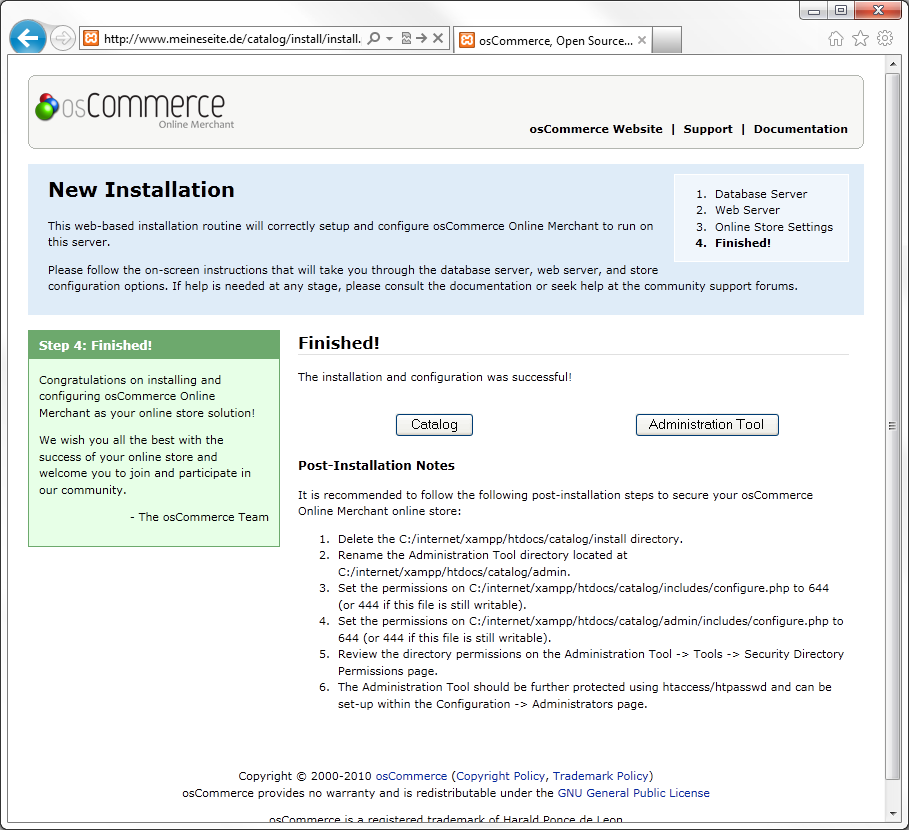
Task: Click the note reviewing Security Directory Permissions
Action: [x=591, y=662]
